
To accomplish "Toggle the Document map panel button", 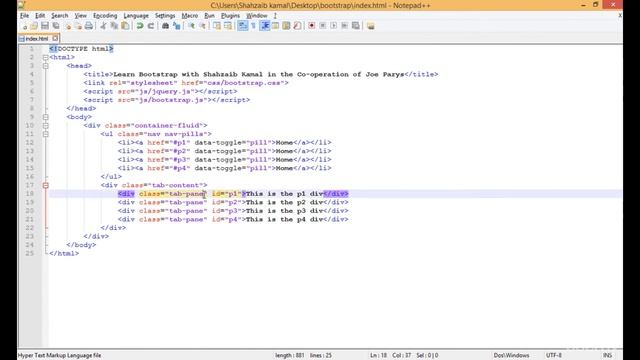I will click(287, 26).
